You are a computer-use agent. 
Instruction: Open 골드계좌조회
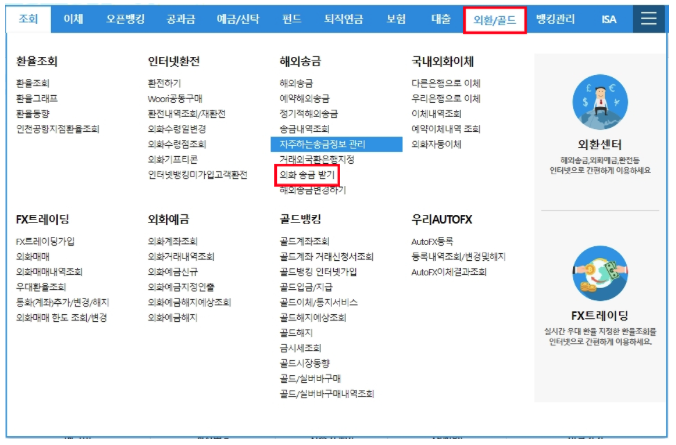pyautogui.click(x=304, y=241)
